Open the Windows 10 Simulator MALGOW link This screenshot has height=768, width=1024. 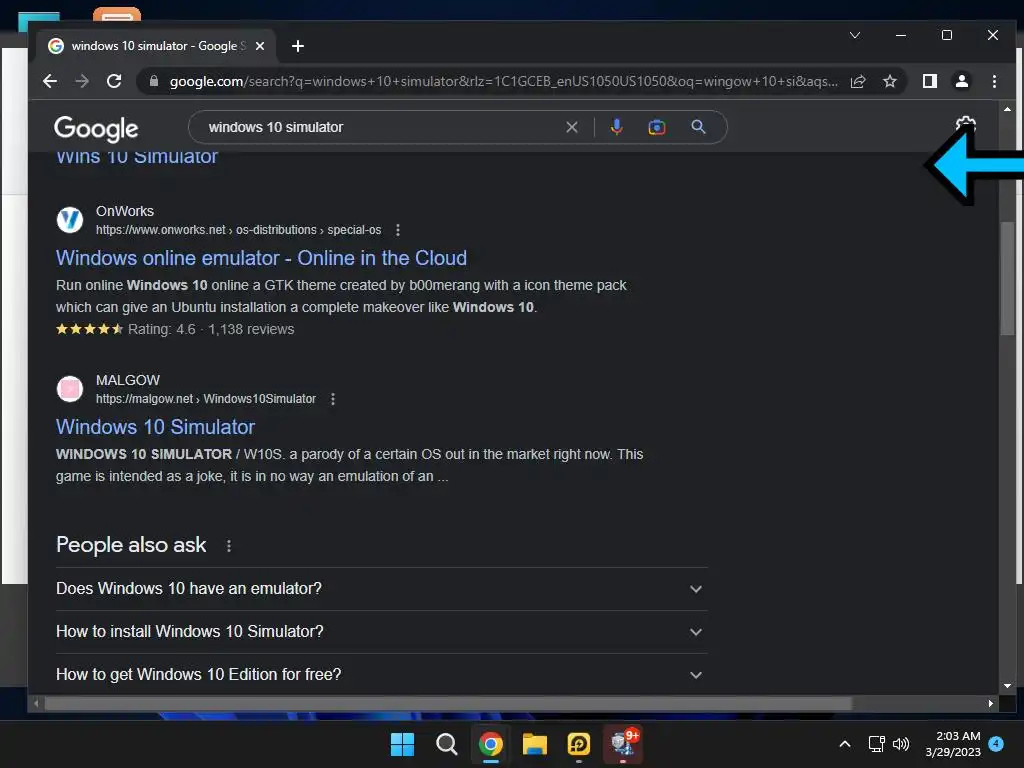(x=155, y=427)
